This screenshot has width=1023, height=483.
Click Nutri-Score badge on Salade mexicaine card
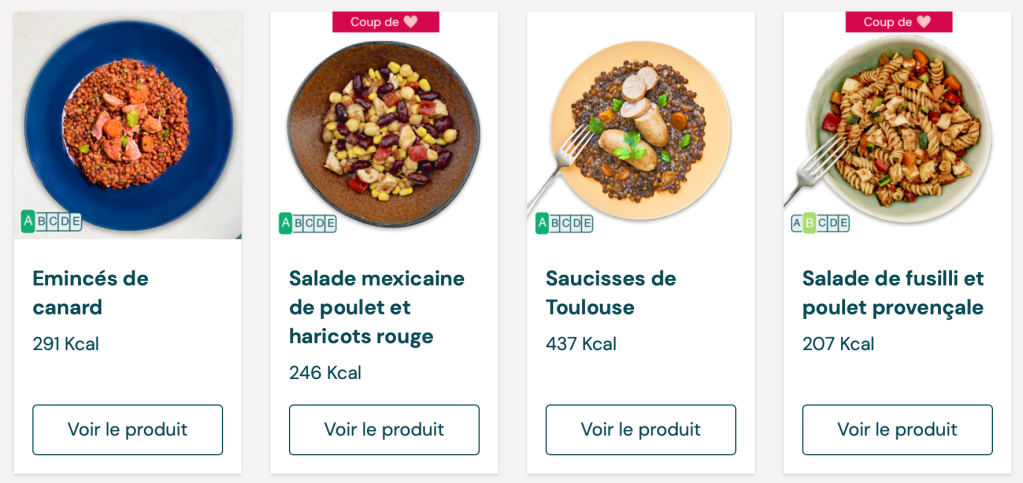pos(307,223)
